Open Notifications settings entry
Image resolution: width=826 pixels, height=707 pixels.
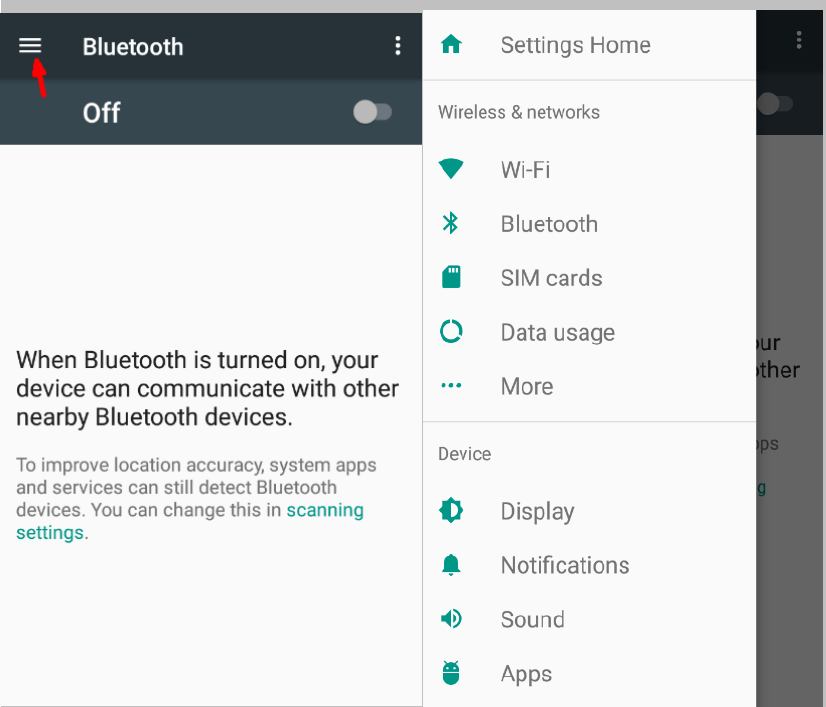click(x=589, y=565)
